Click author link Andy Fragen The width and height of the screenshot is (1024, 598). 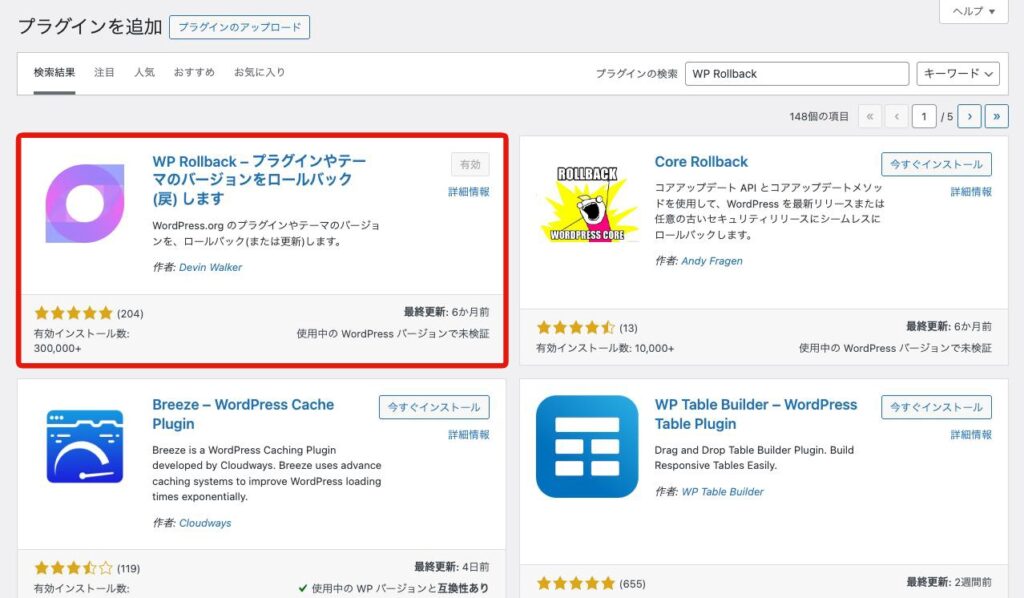click(x=712, y=261)
